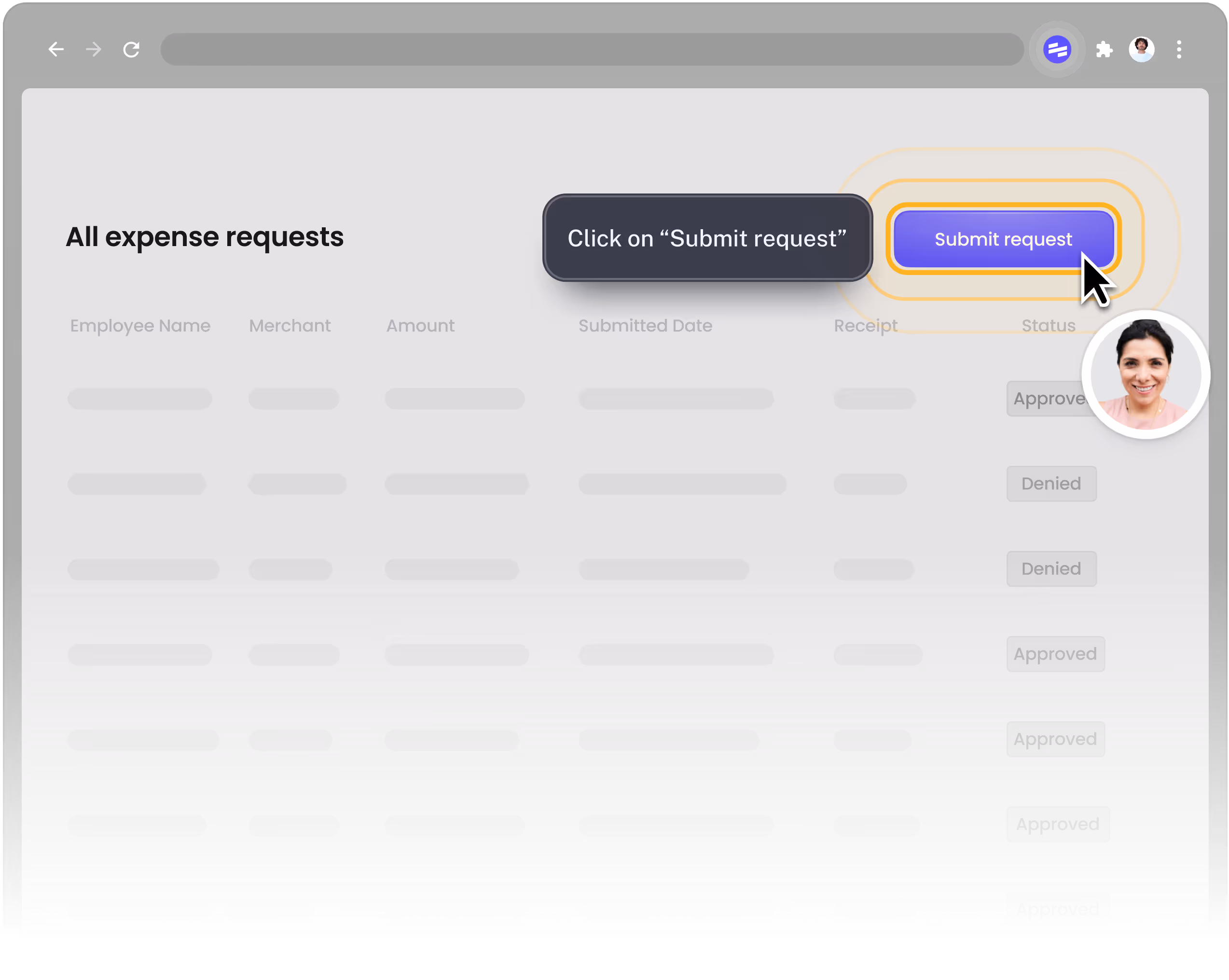Open the extensions puzzle piece menu

point(1104,50)
